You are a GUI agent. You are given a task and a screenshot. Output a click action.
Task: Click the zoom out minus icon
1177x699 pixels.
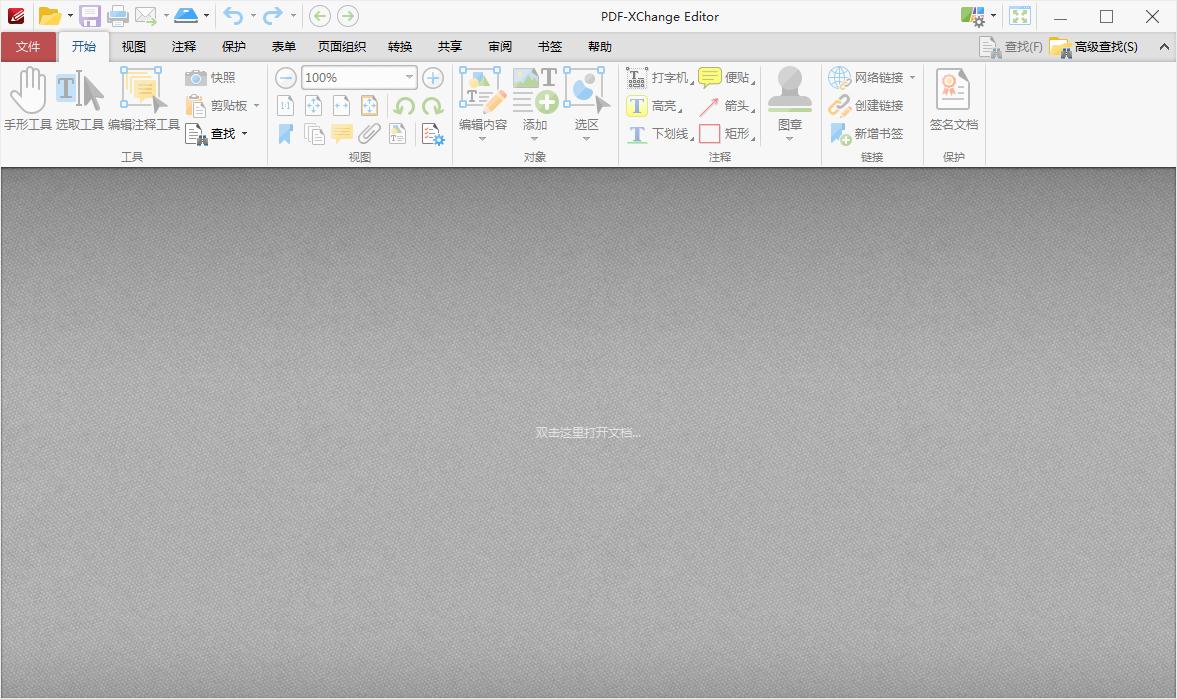point(286,78)
